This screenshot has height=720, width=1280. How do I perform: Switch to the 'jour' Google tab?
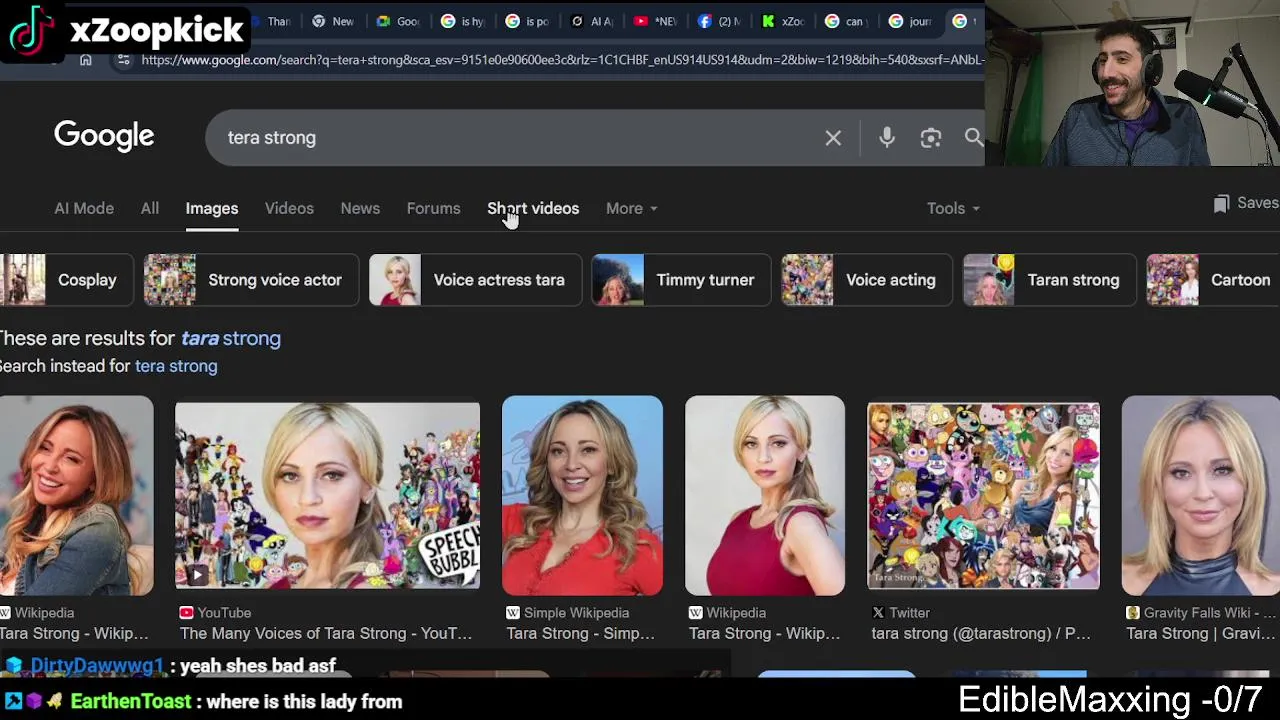coord(910,21)
